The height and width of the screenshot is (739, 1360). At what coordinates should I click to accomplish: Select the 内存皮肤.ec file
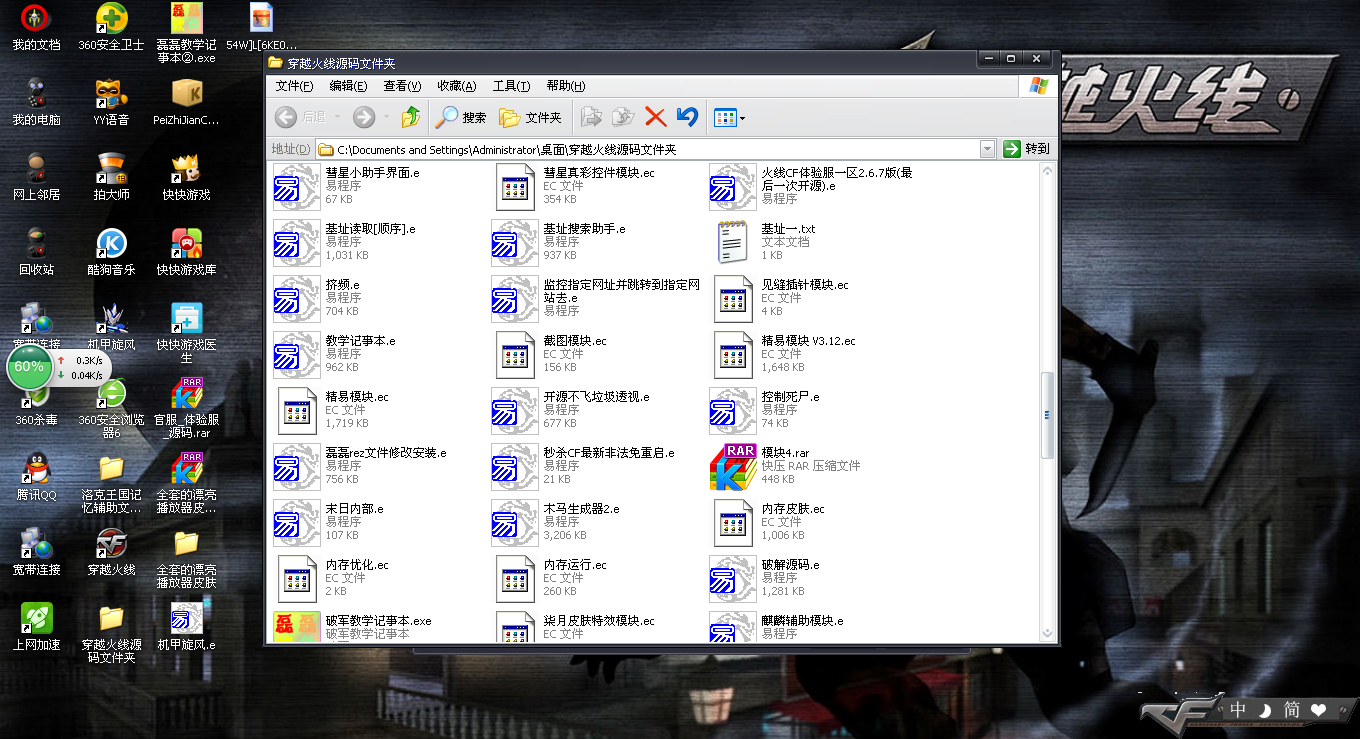[x=768, y=522]
